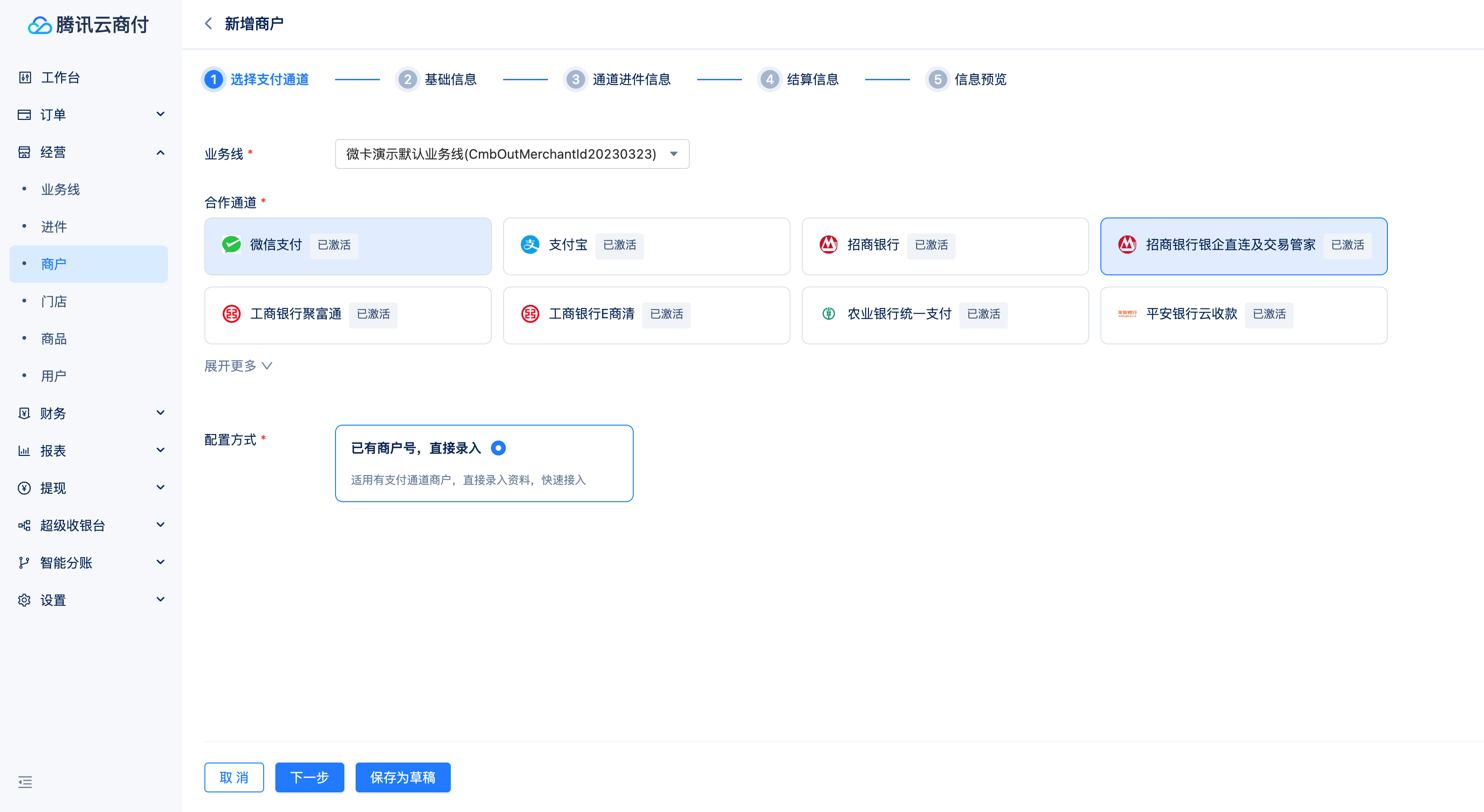The width and height of the screenshot is (1484, 812).
Task: Click the 保存为草稿 button
Action: pos(403,777)
